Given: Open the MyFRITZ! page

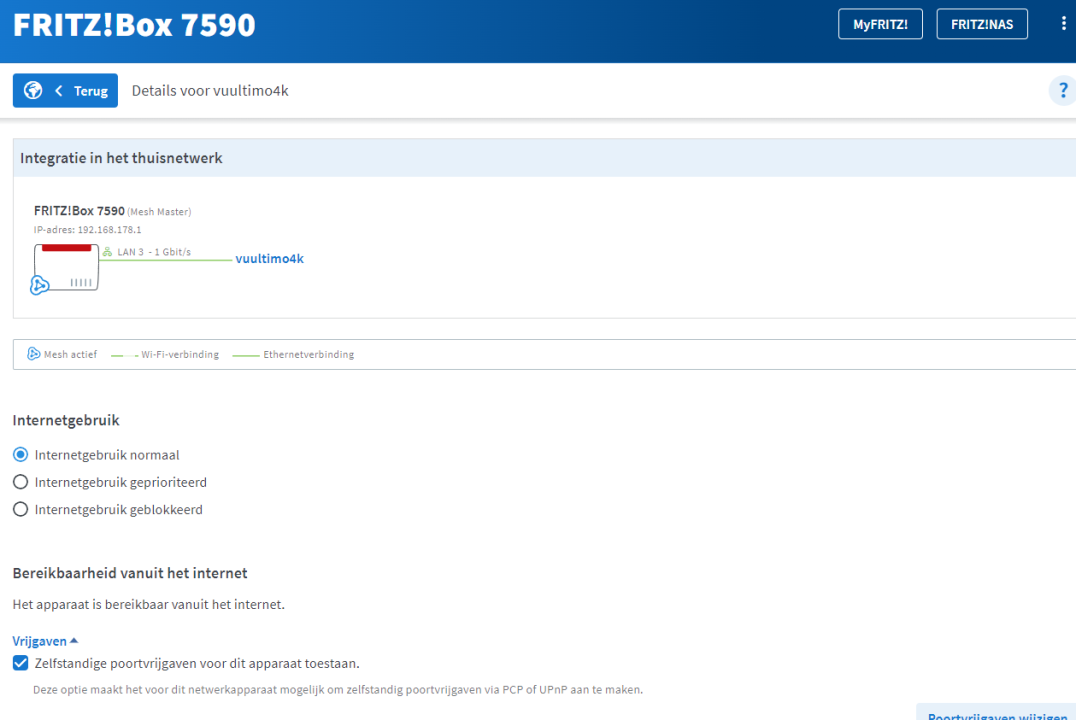Looking at the screenshot, I should [x=880, y=24].
